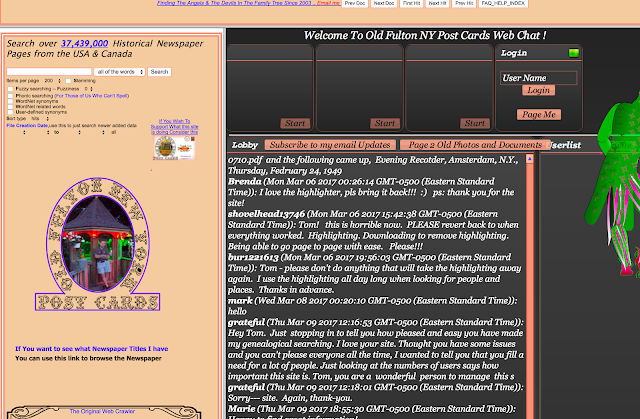This screenshot has width=640, height=419.
Task: Click Start in the panel beside Login
Action: pos(475,123)
